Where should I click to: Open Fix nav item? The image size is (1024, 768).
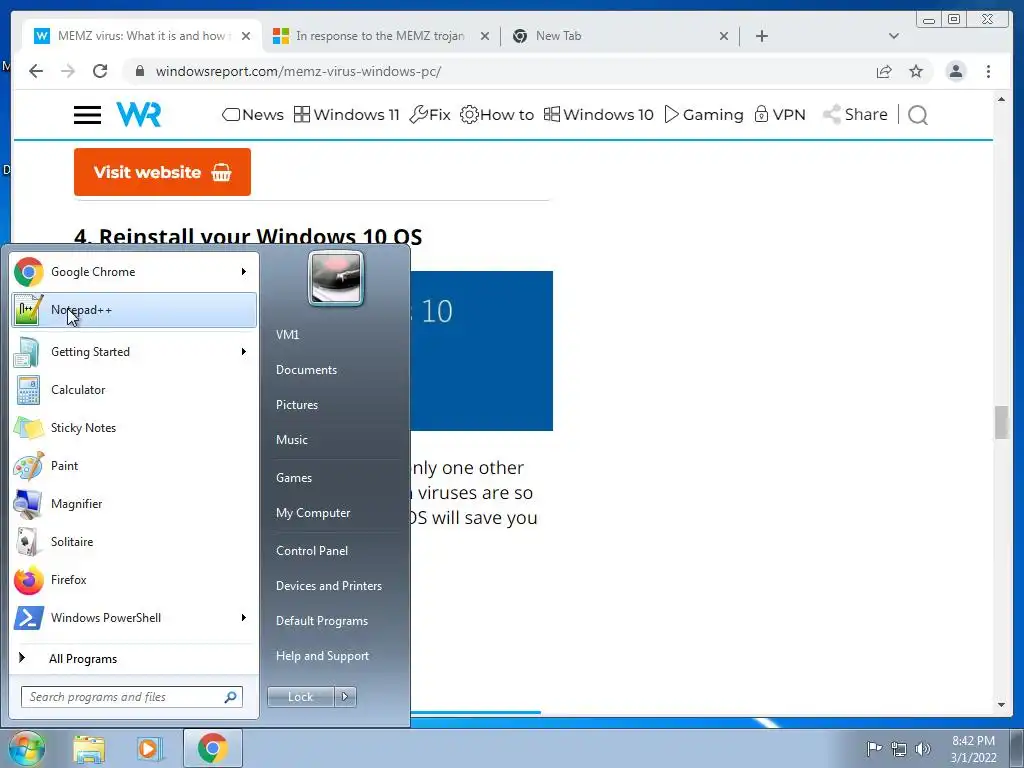tap(430, 115)
